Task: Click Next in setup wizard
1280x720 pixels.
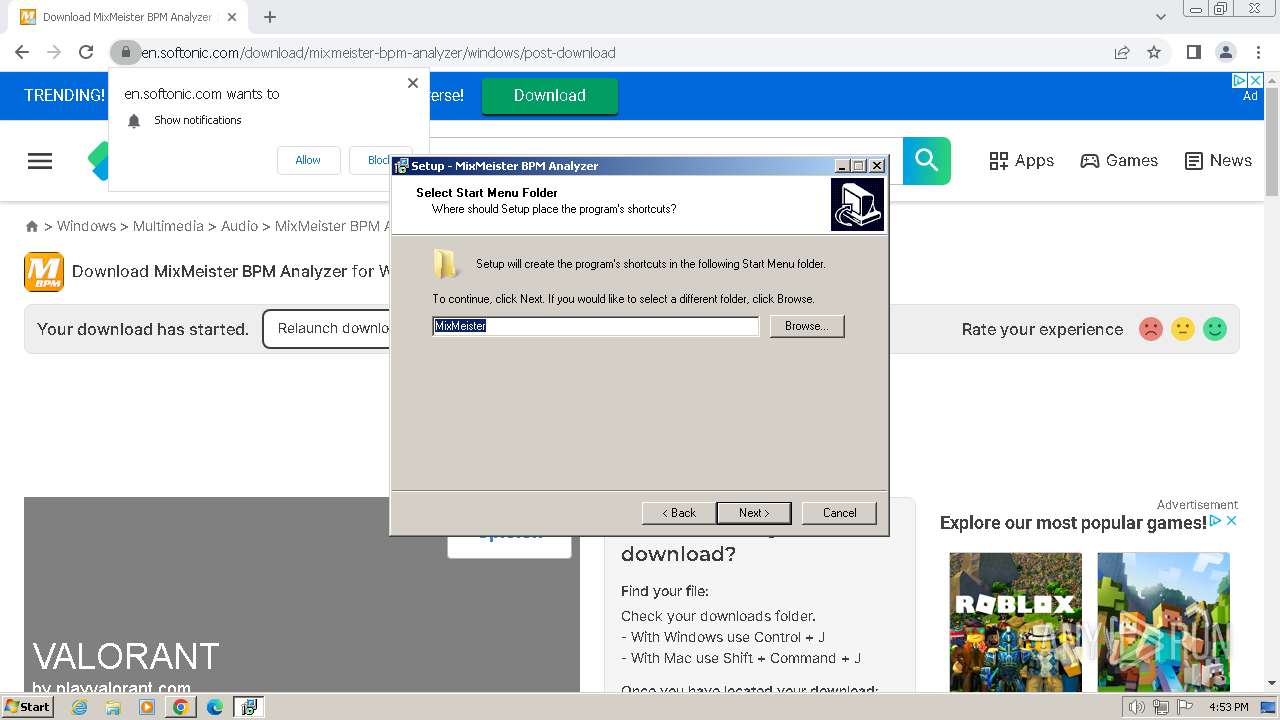Action: pyautogui.click(x=754, y=513)
